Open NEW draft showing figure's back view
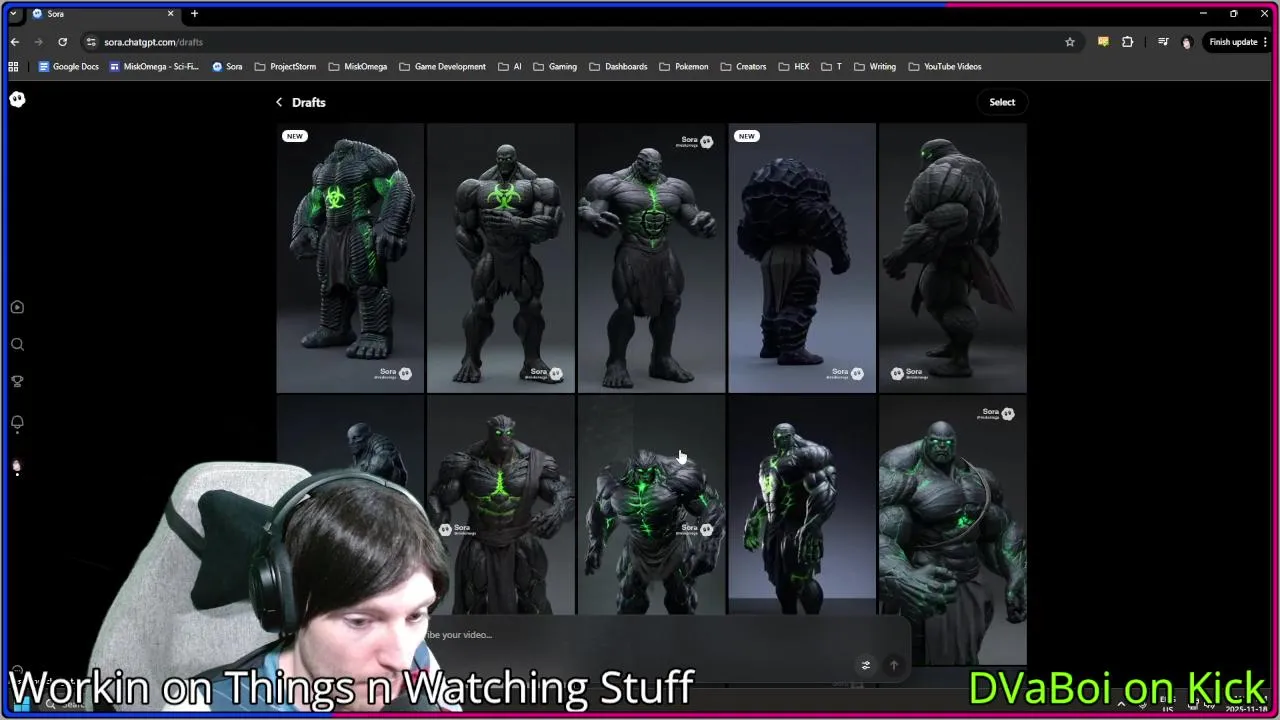 point(802,258)
